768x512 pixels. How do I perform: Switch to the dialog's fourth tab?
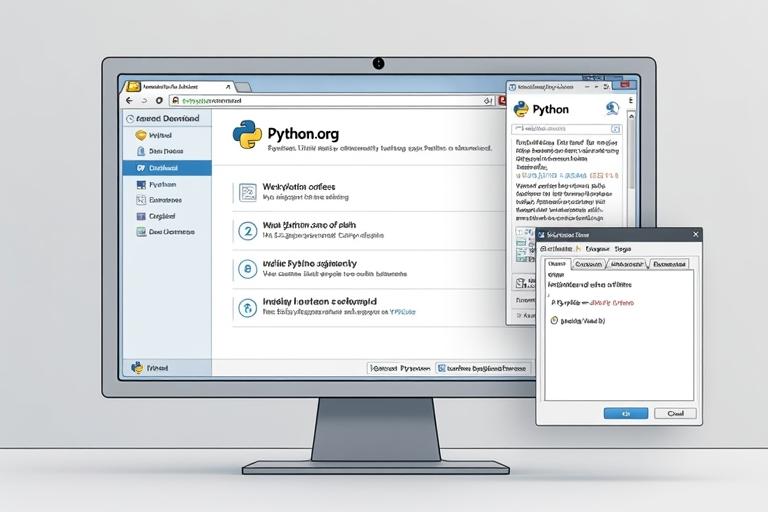point(669,264)
